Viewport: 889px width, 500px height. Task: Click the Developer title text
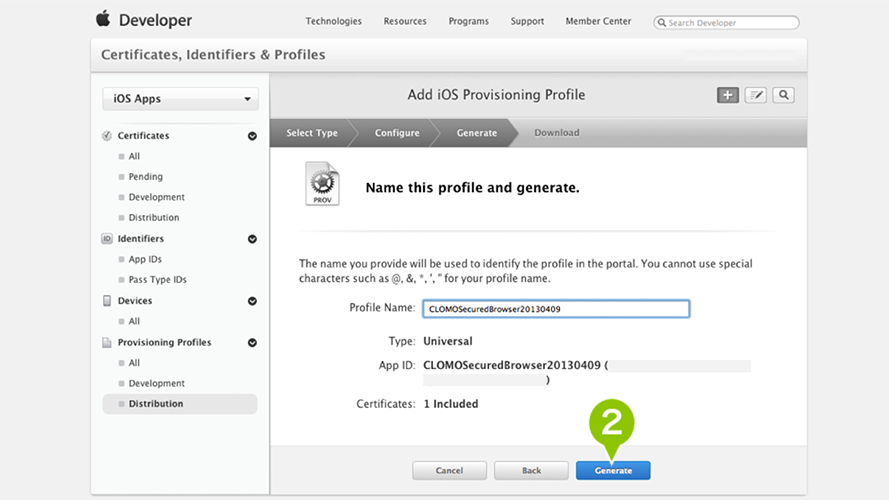click(155, 20)
